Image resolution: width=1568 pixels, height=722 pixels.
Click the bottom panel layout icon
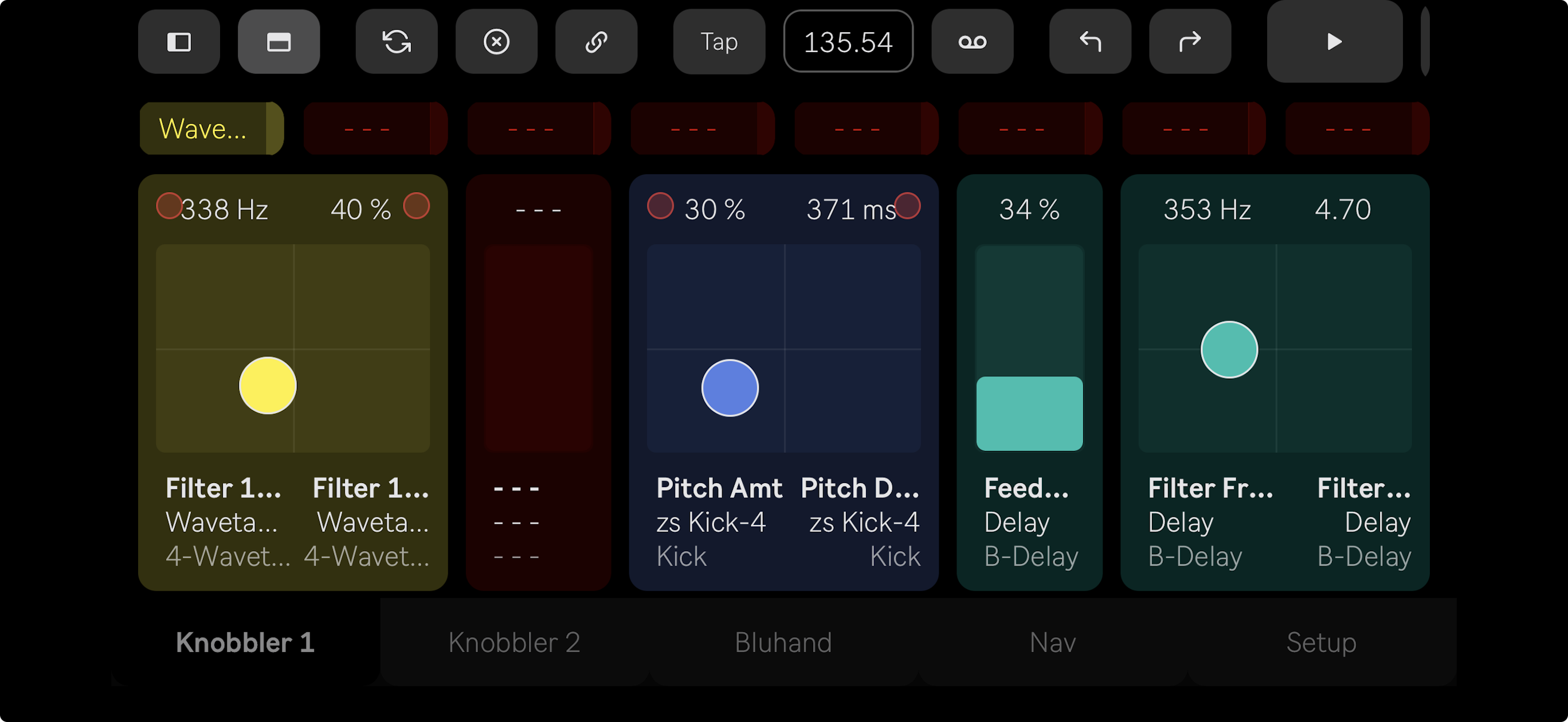[x=278, y=42]
